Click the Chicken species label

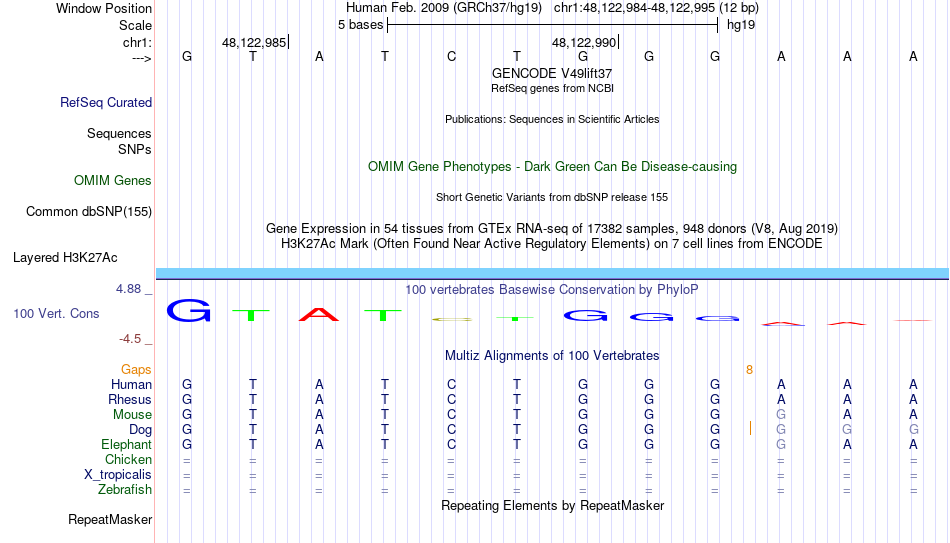click(x=128, y=459)
